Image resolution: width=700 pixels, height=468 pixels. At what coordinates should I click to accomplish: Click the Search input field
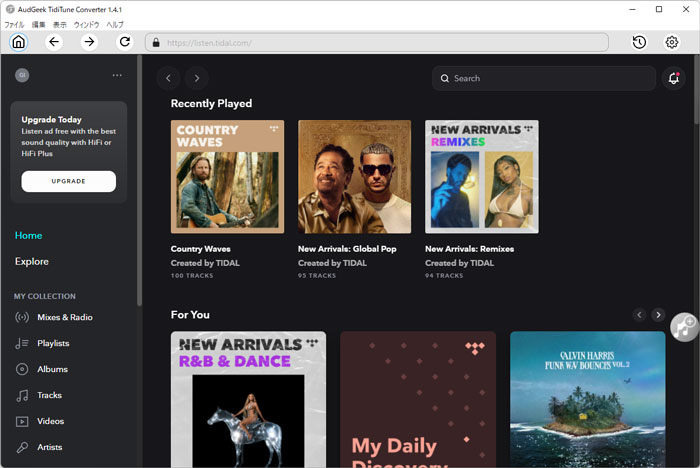[x=544, y=78]
